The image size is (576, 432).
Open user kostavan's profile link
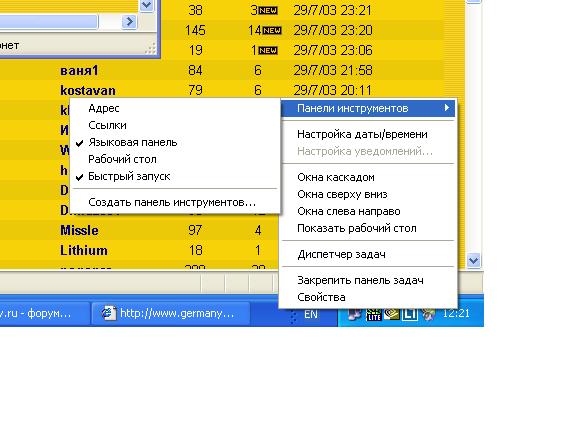click(x=88, y=90)
